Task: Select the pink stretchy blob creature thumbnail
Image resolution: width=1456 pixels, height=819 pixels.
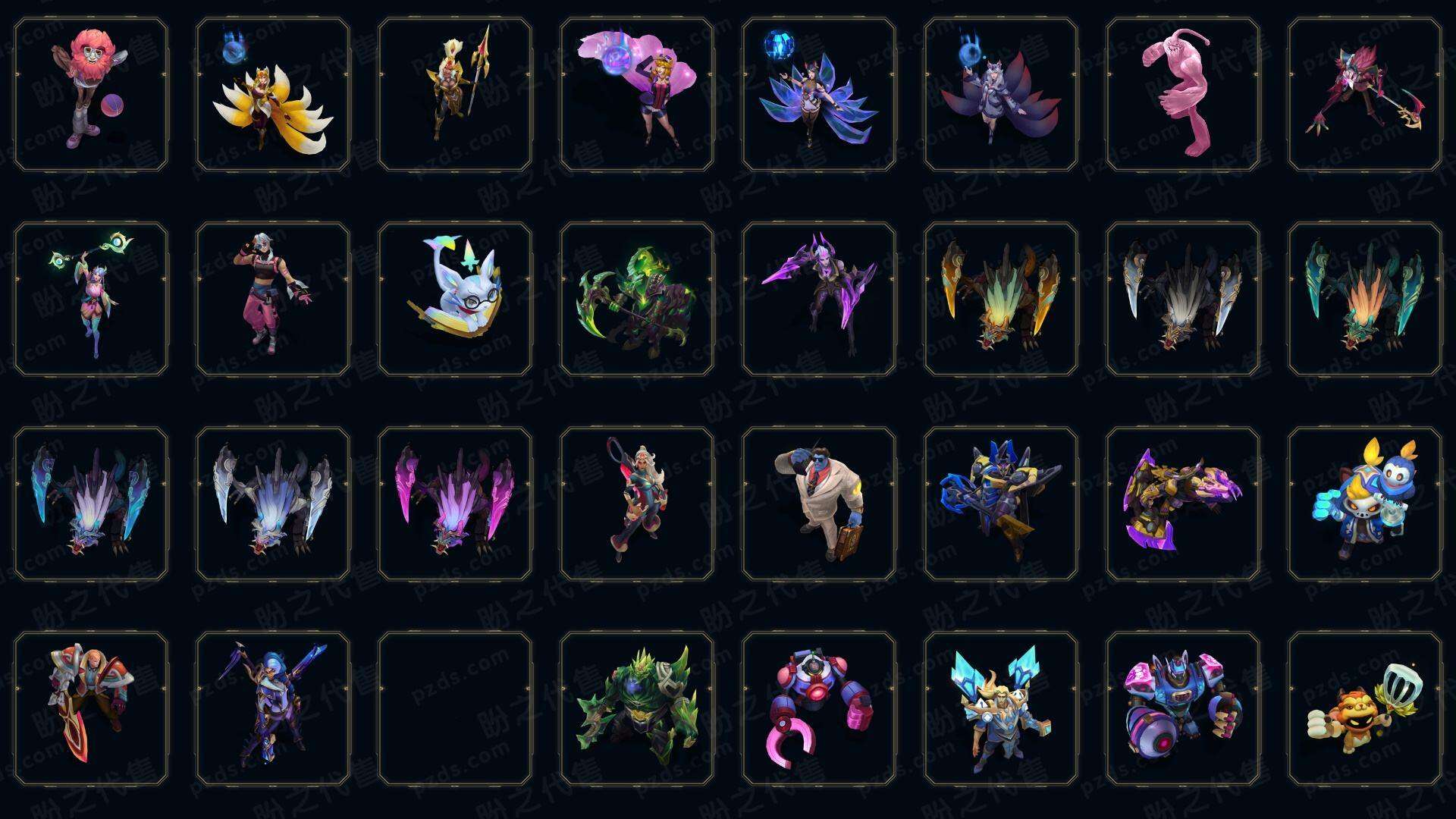Action: coord(1183,95)
